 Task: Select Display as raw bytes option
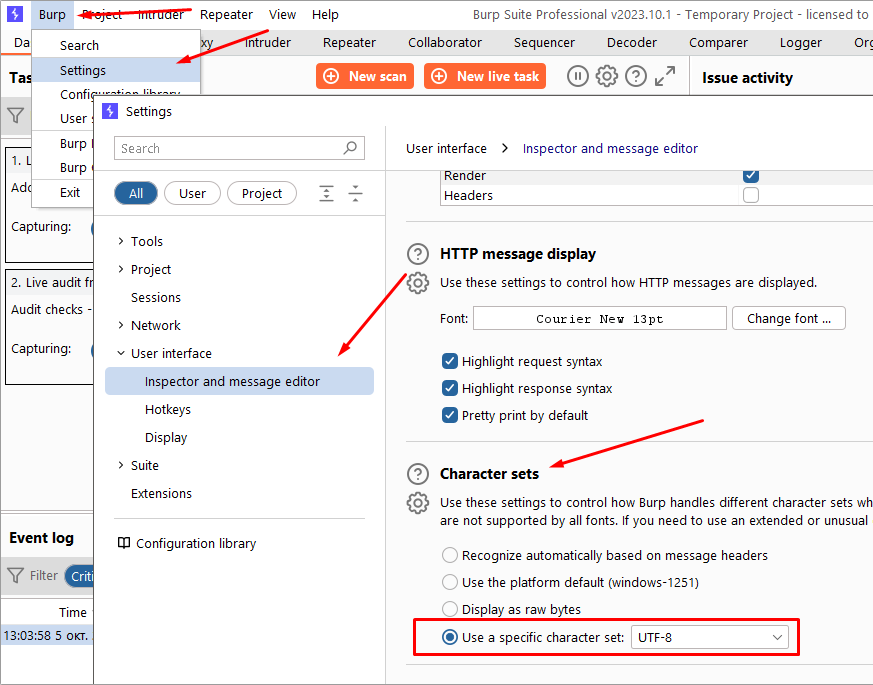pyautogui.click(x=450, y=609)
